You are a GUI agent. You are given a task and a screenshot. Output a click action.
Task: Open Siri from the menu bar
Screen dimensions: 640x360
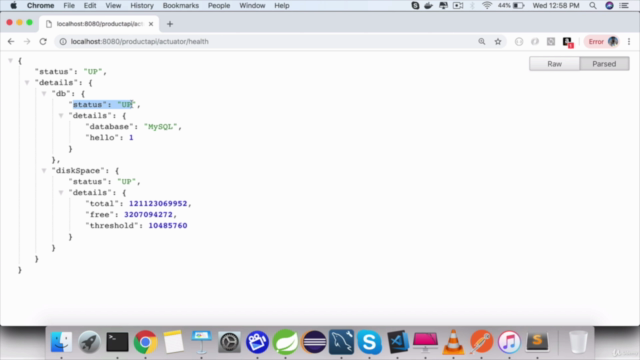coord(609,6)
